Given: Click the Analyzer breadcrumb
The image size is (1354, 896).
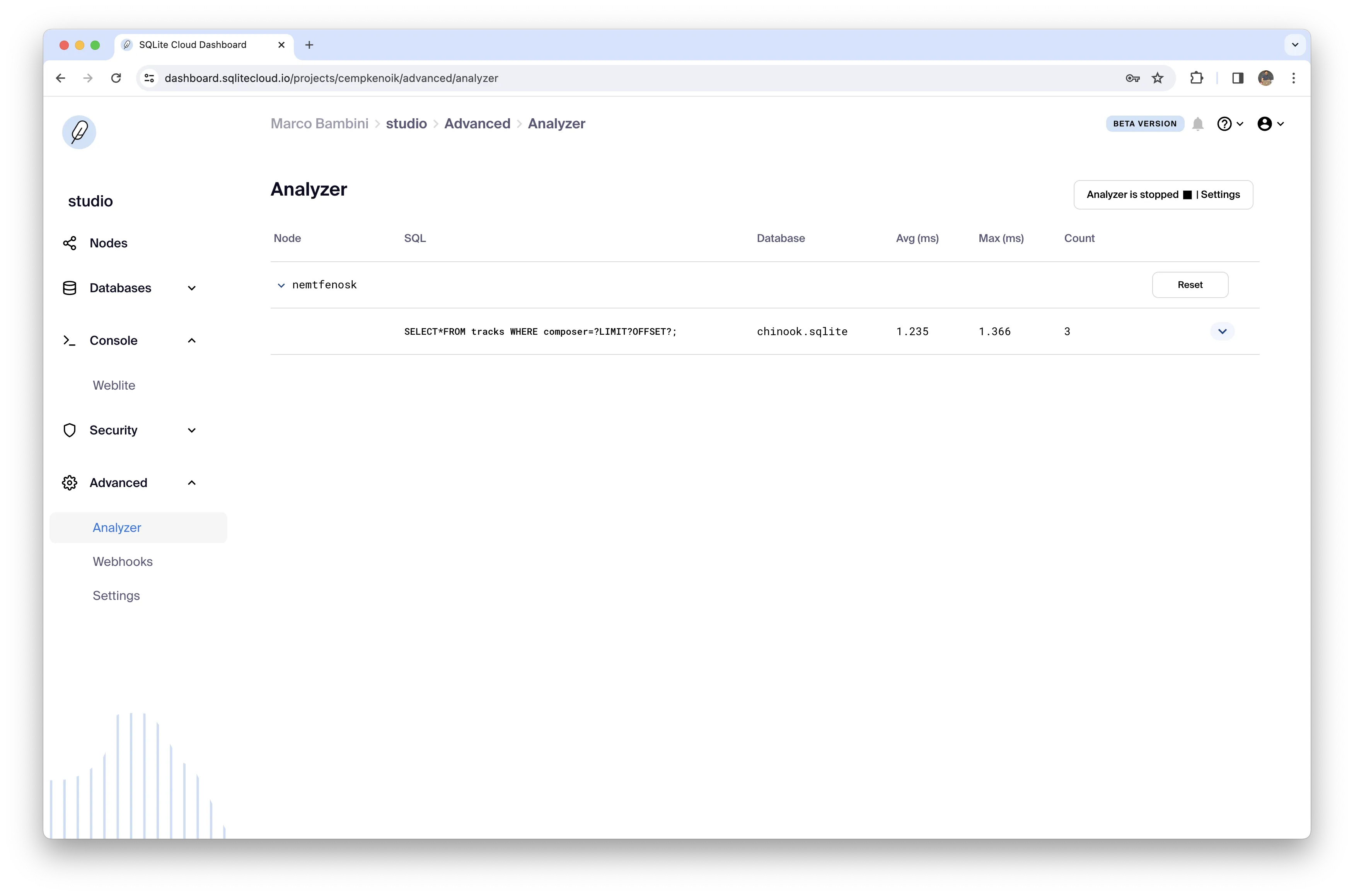Looking at the screenshot, I should (556, 123).
